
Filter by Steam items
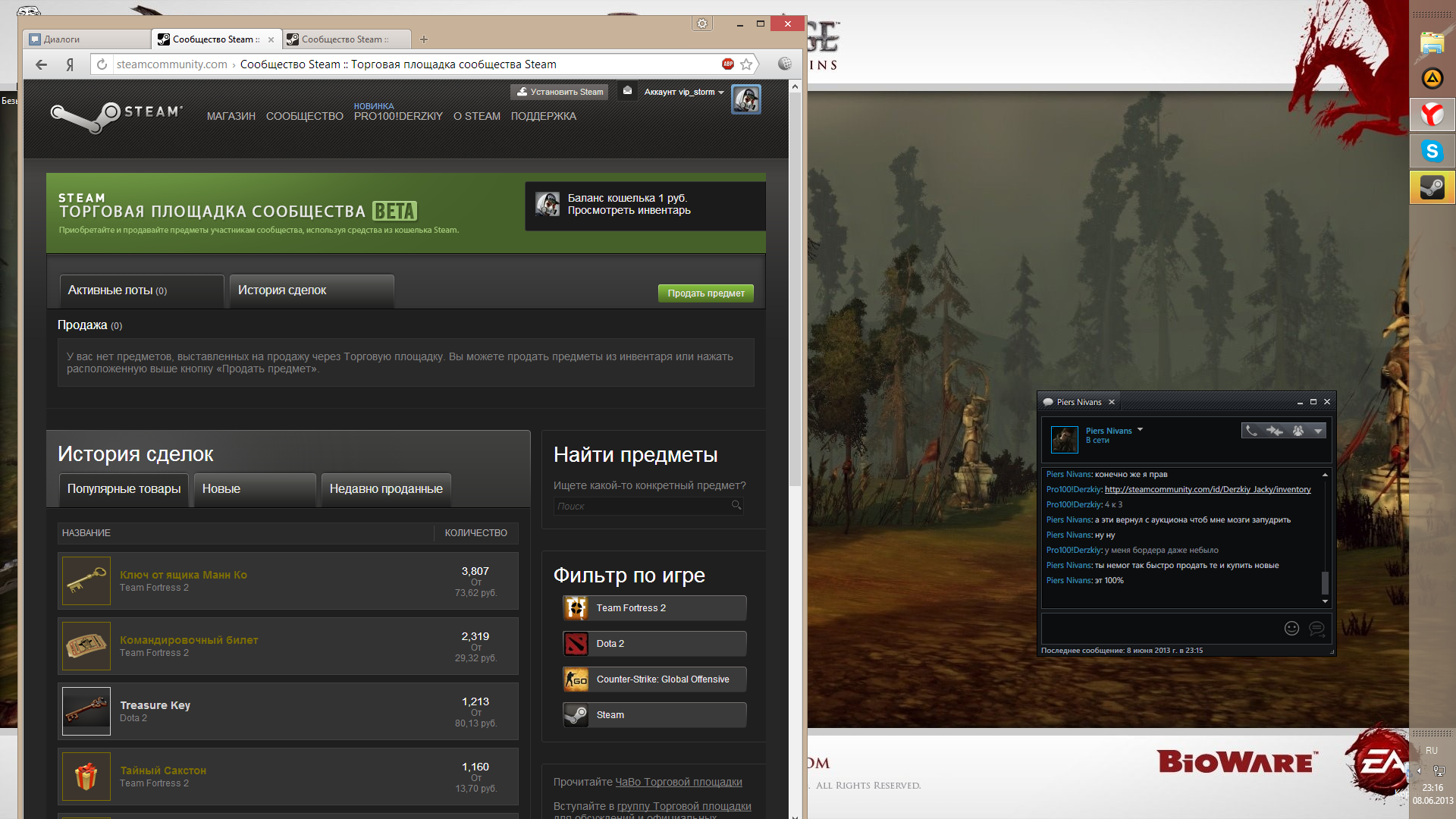[x=654, y=715]
